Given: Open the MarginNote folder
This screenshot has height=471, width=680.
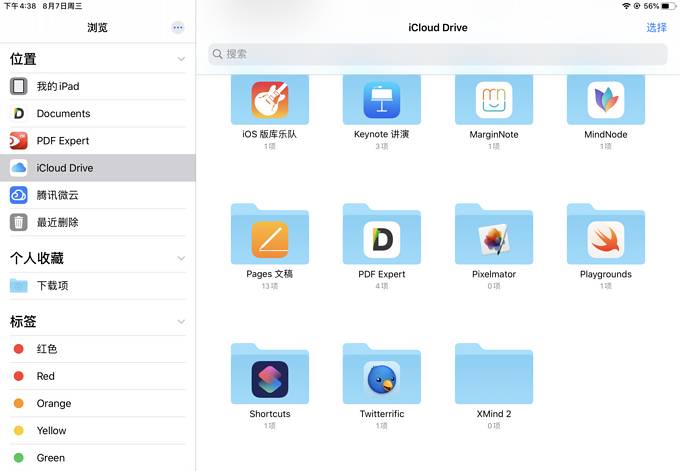Looking at the screenshot, I should pyautogui.click(x=494, y=100).
